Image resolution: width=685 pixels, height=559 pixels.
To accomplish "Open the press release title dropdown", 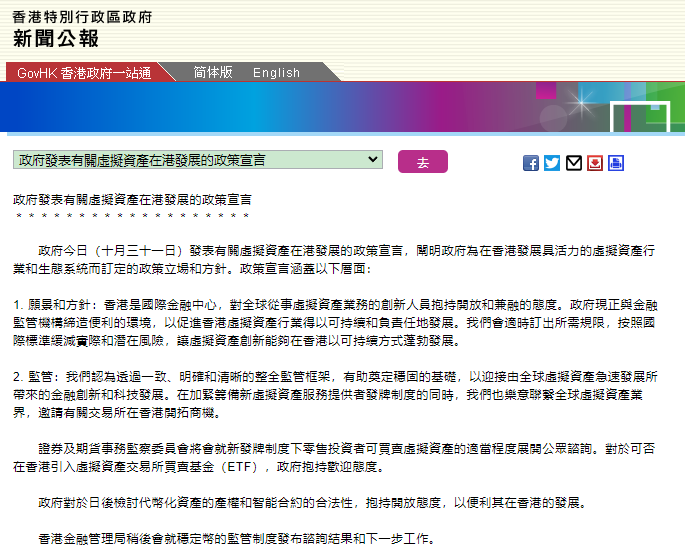I will pyautogui.click(x=198, y=160).
